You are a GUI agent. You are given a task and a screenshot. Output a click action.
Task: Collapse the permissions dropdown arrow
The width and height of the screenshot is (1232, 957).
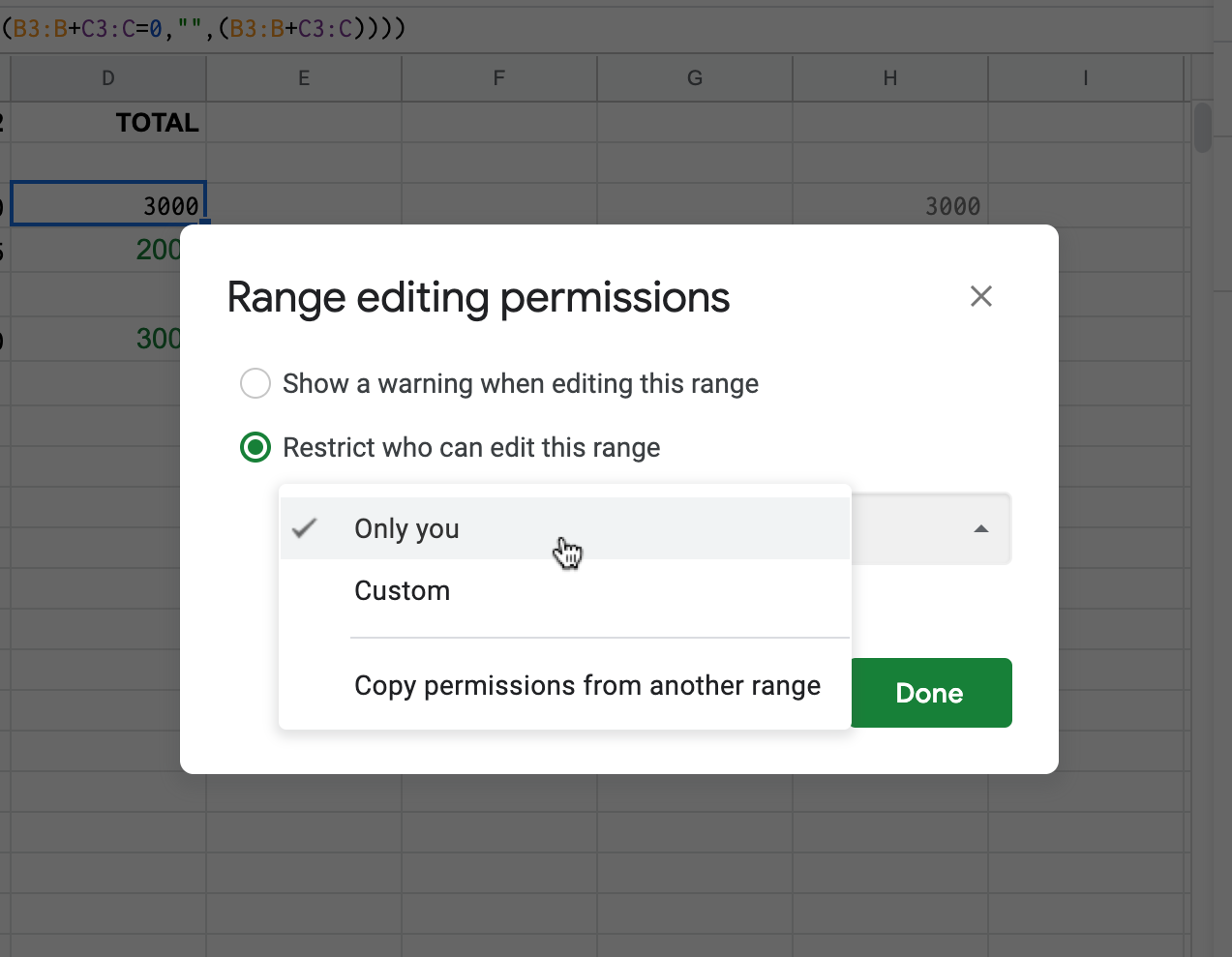980,528
